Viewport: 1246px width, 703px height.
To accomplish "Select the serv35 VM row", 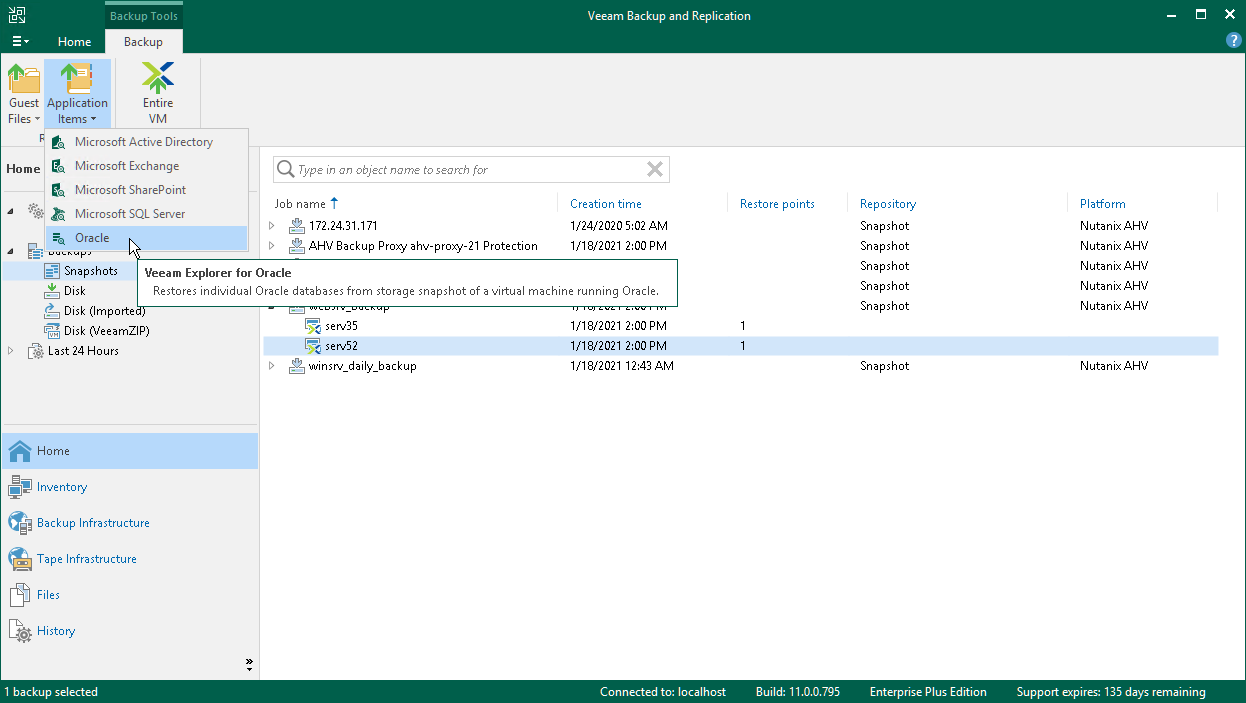I will click(x=741, y=326).
